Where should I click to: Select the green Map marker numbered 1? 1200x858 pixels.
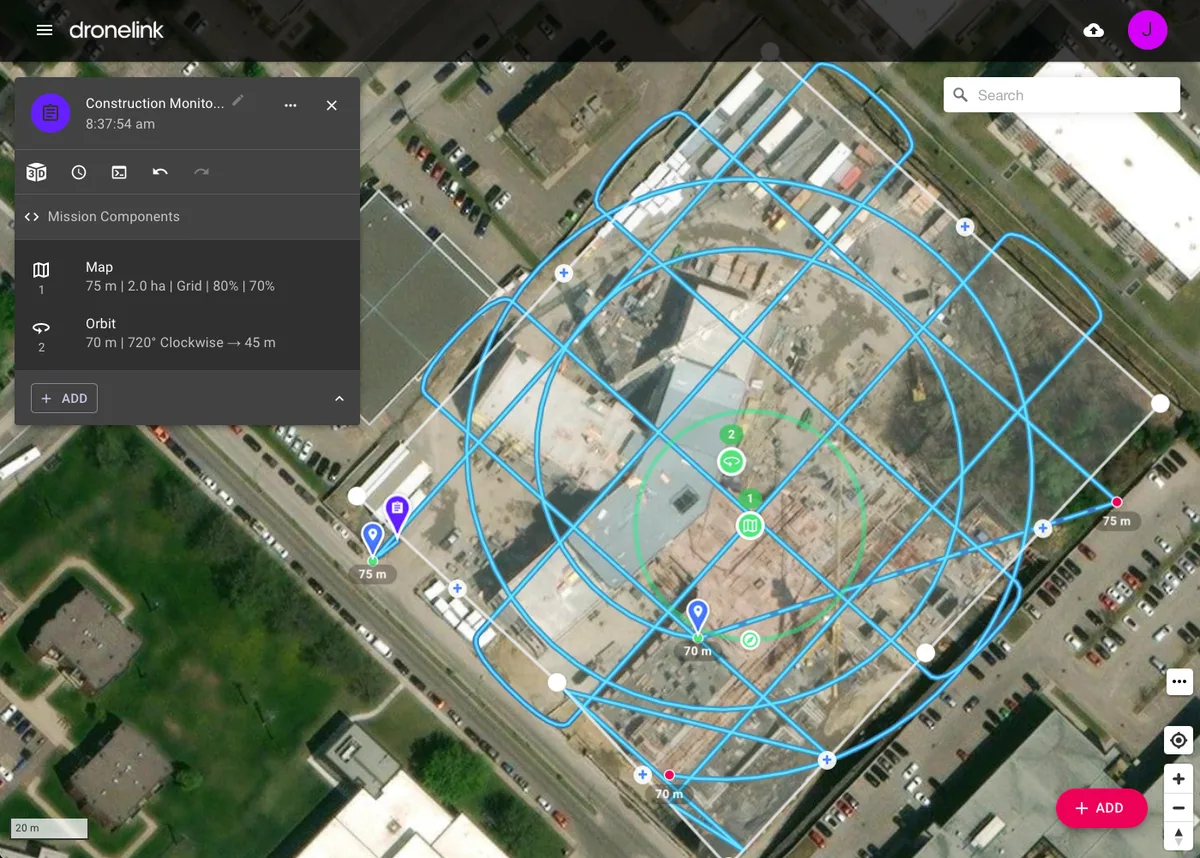point(750,525)
